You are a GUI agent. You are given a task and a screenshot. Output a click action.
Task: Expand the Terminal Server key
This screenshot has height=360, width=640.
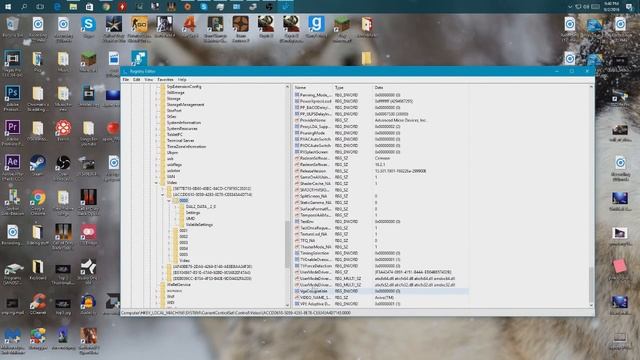pos(156,140)
